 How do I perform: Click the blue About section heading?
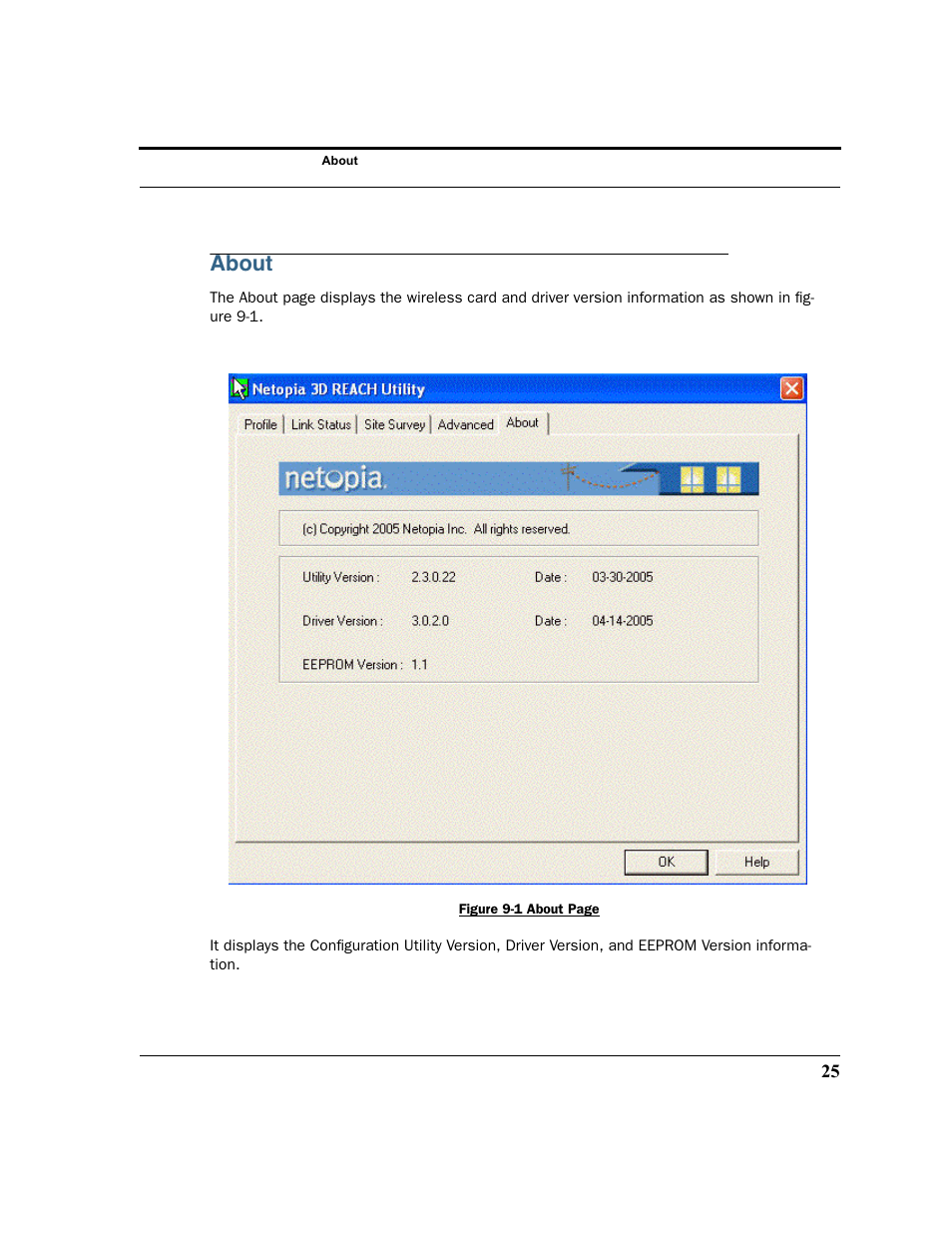point(241,264)
